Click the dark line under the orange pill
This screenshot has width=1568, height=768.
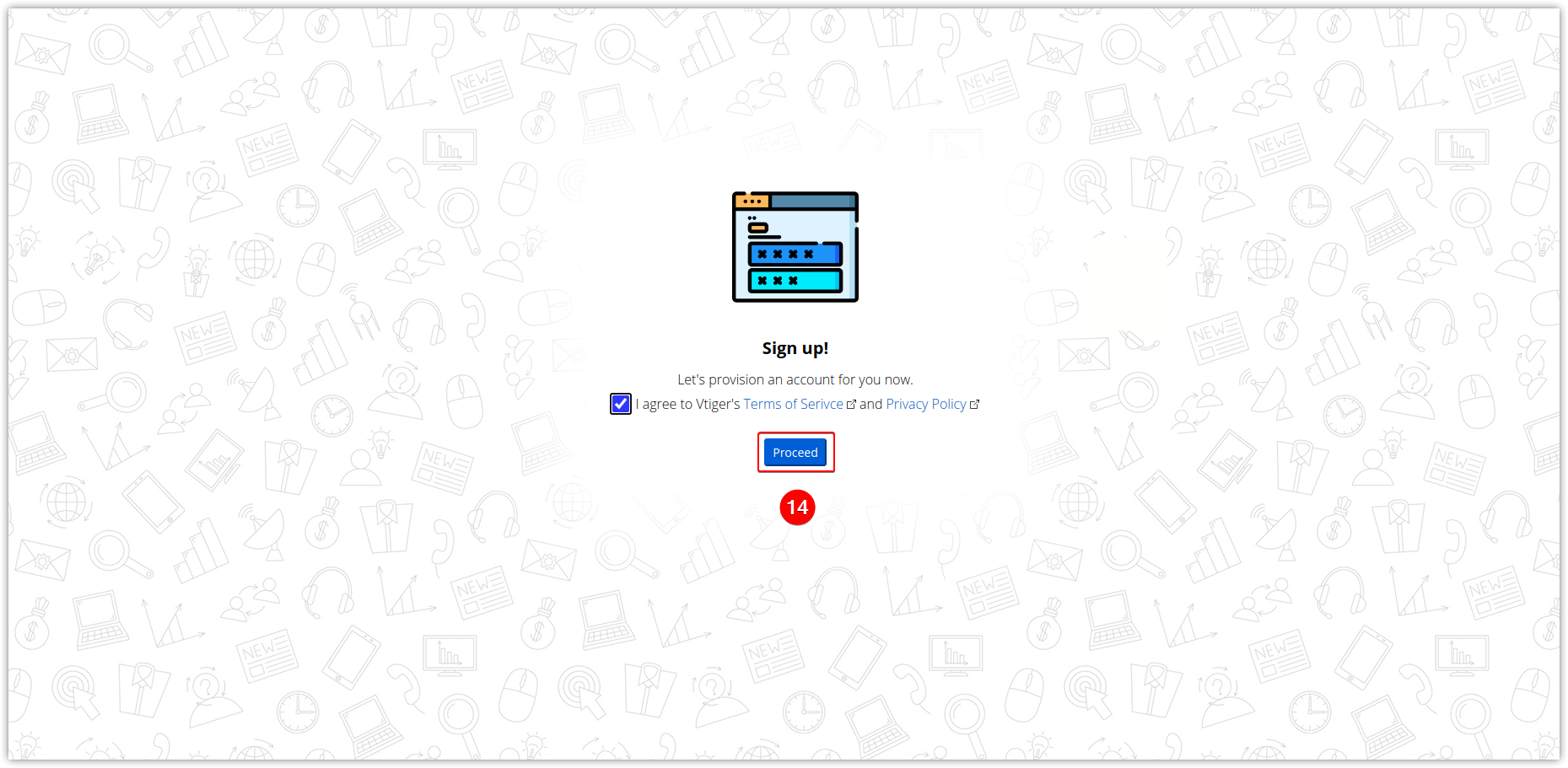[764, 237]
